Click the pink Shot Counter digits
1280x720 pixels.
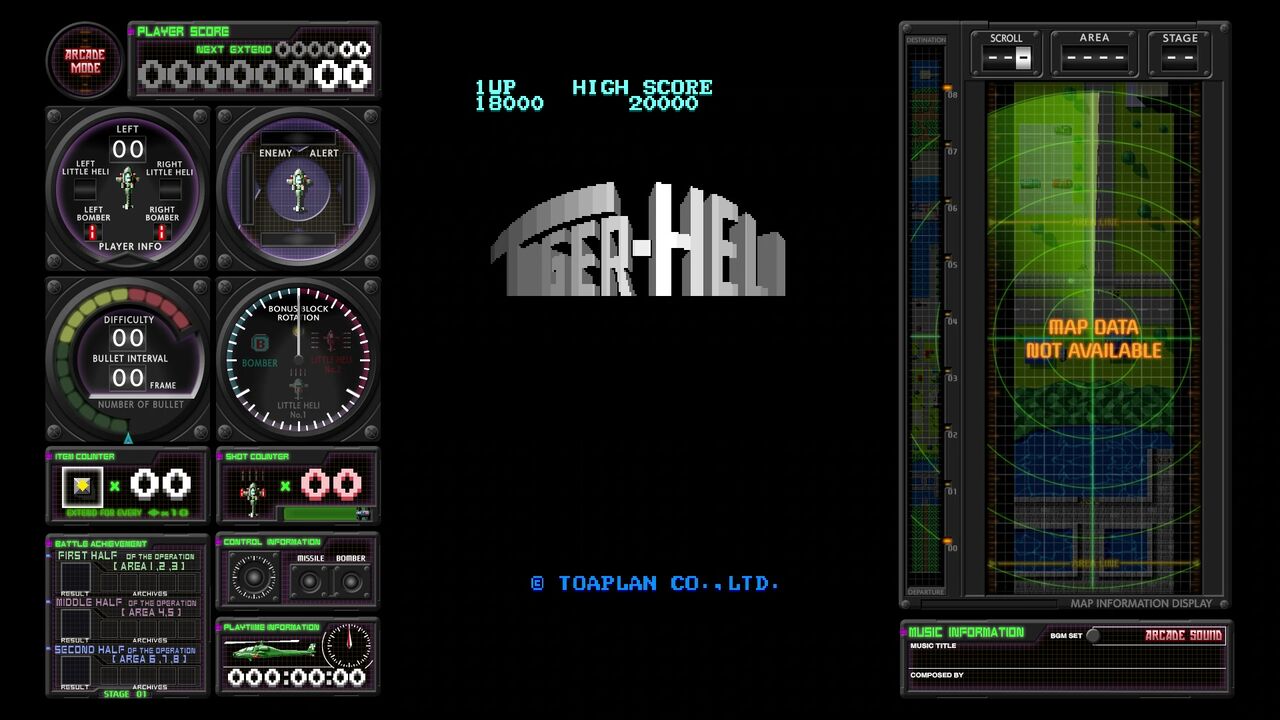pos(332,486)
